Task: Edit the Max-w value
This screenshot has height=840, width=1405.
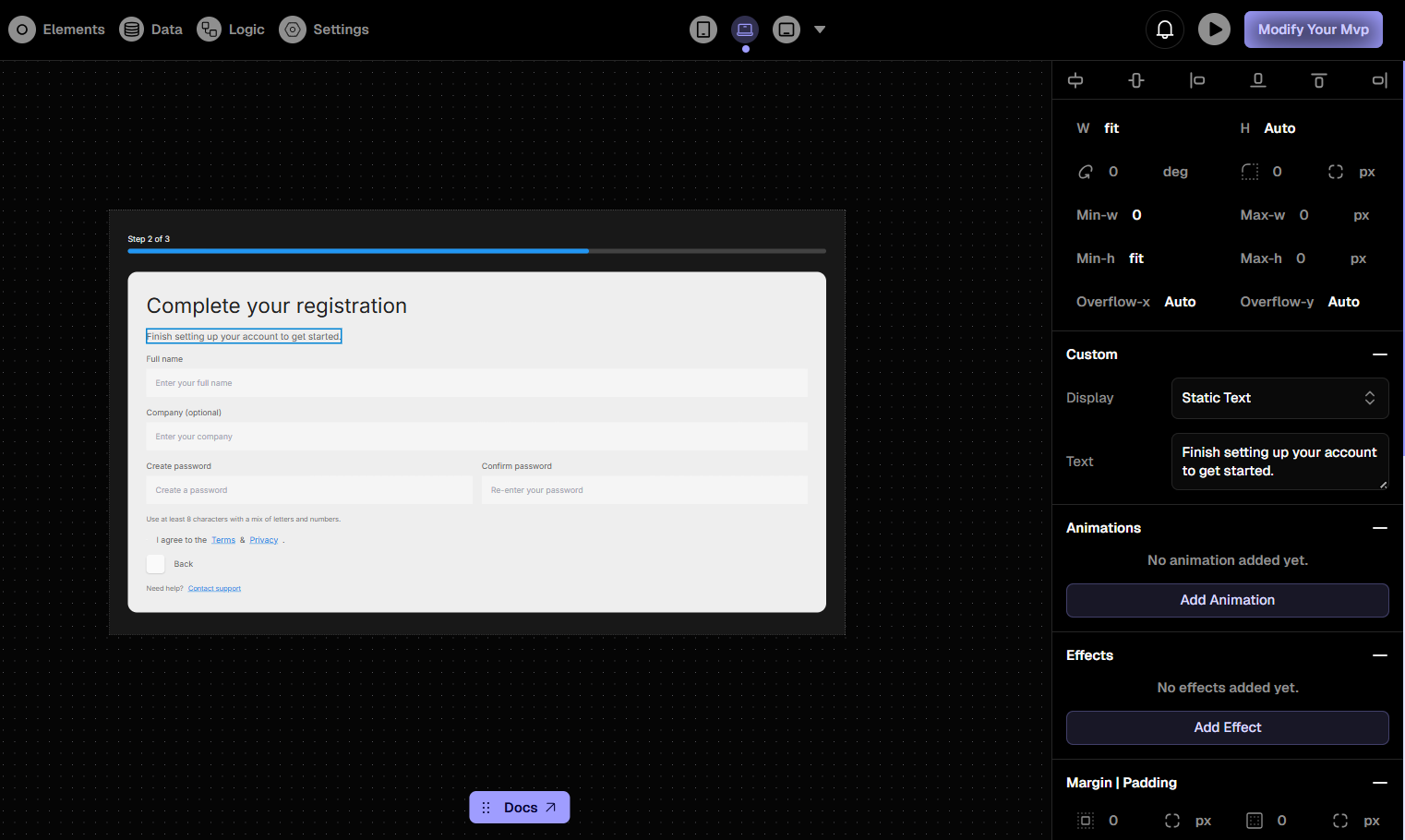Action: [x=1303, y=215]
